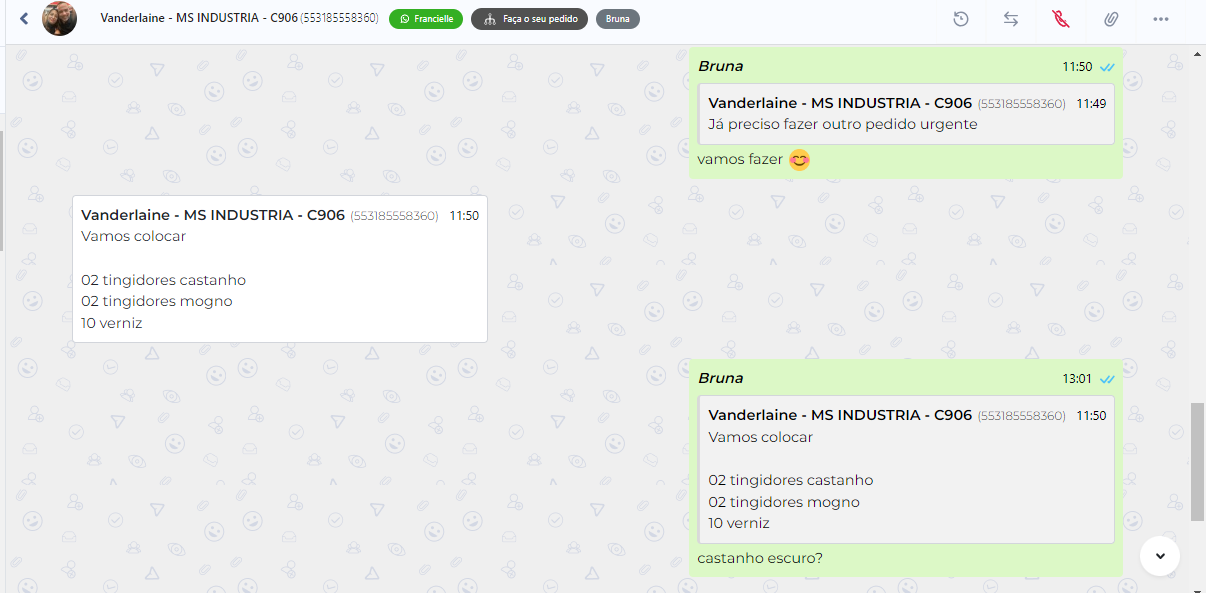
Task: Click the scrollbar down arrow
Action: pos(1197,585)
